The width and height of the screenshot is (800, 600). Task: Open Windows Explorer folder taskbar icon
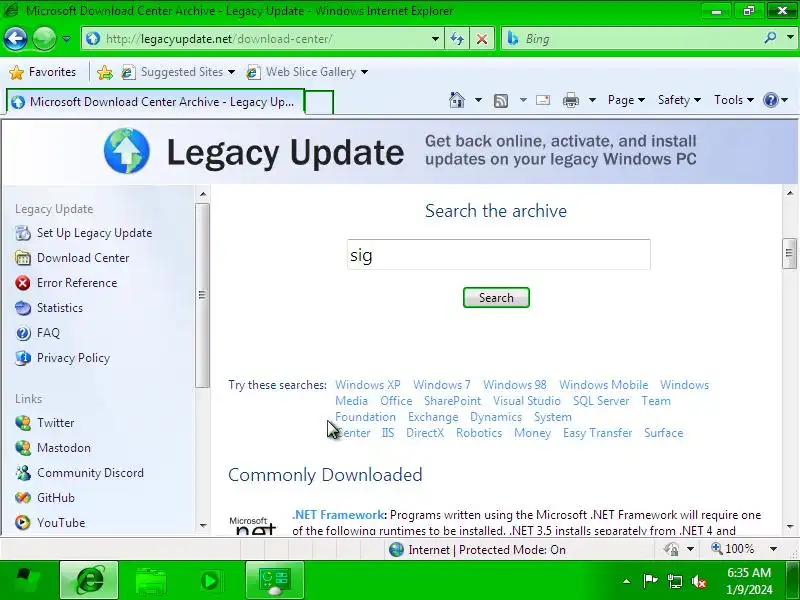click(x=151, y=580)
